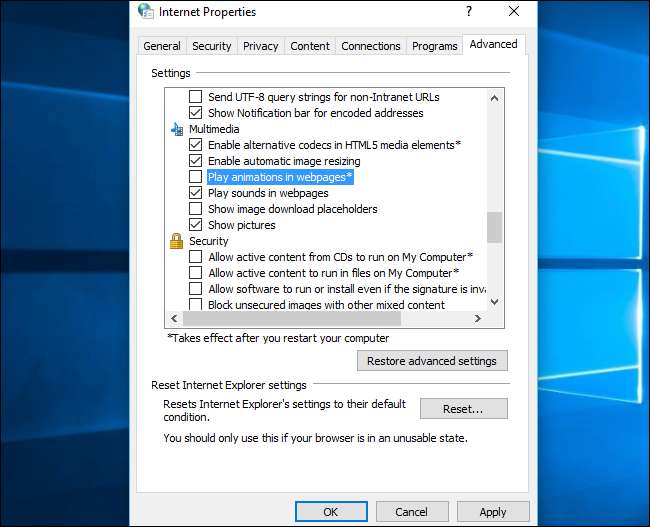Click the Security padlock icon
The height and width of the screenshot is (527, 650).
click(177, 241)
